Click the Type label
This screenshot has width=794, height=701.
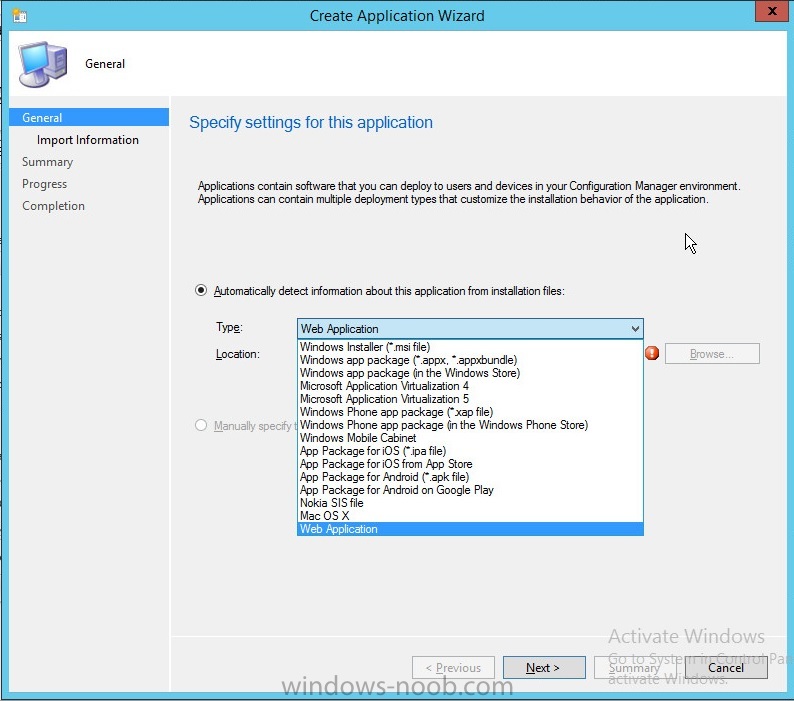(x=229, y=327)
